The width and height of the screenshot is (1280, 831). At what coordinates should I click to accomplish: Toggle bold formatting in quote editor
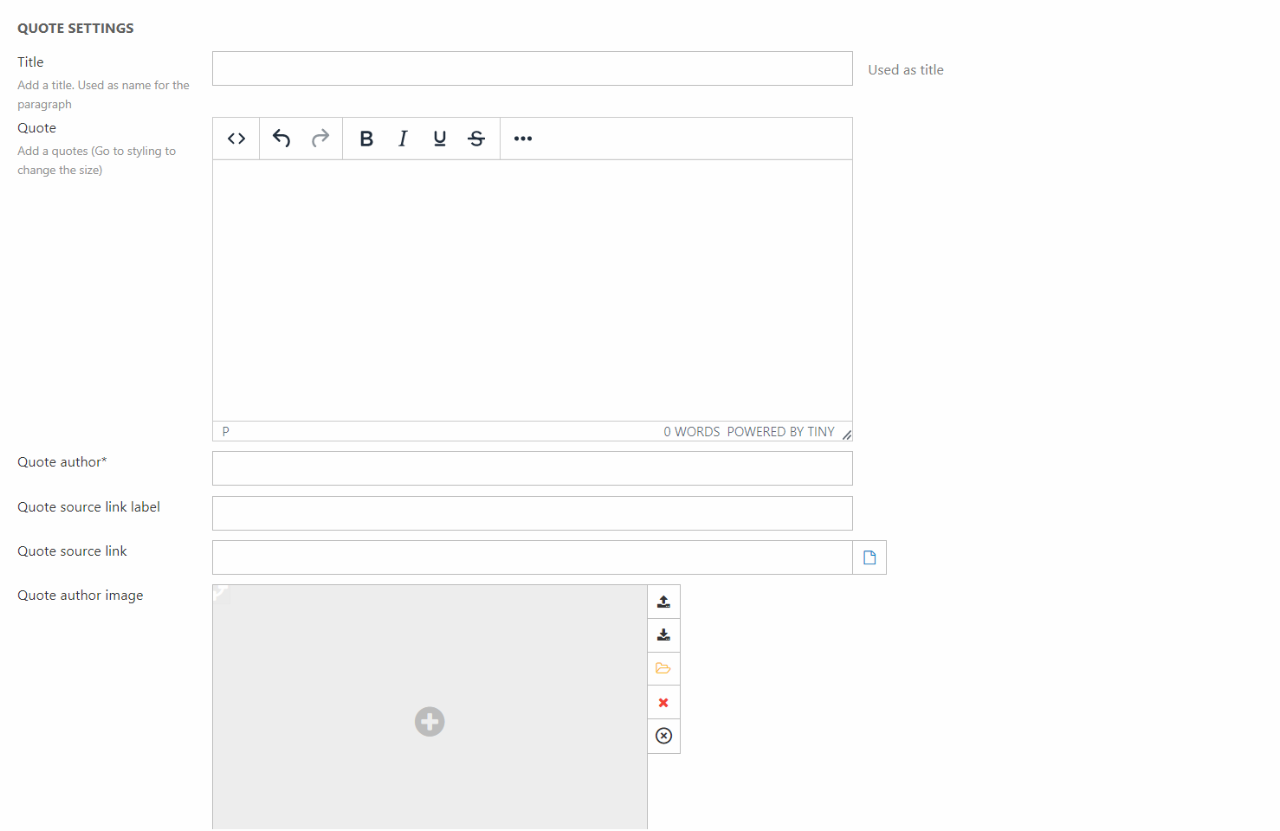point(366,139)
